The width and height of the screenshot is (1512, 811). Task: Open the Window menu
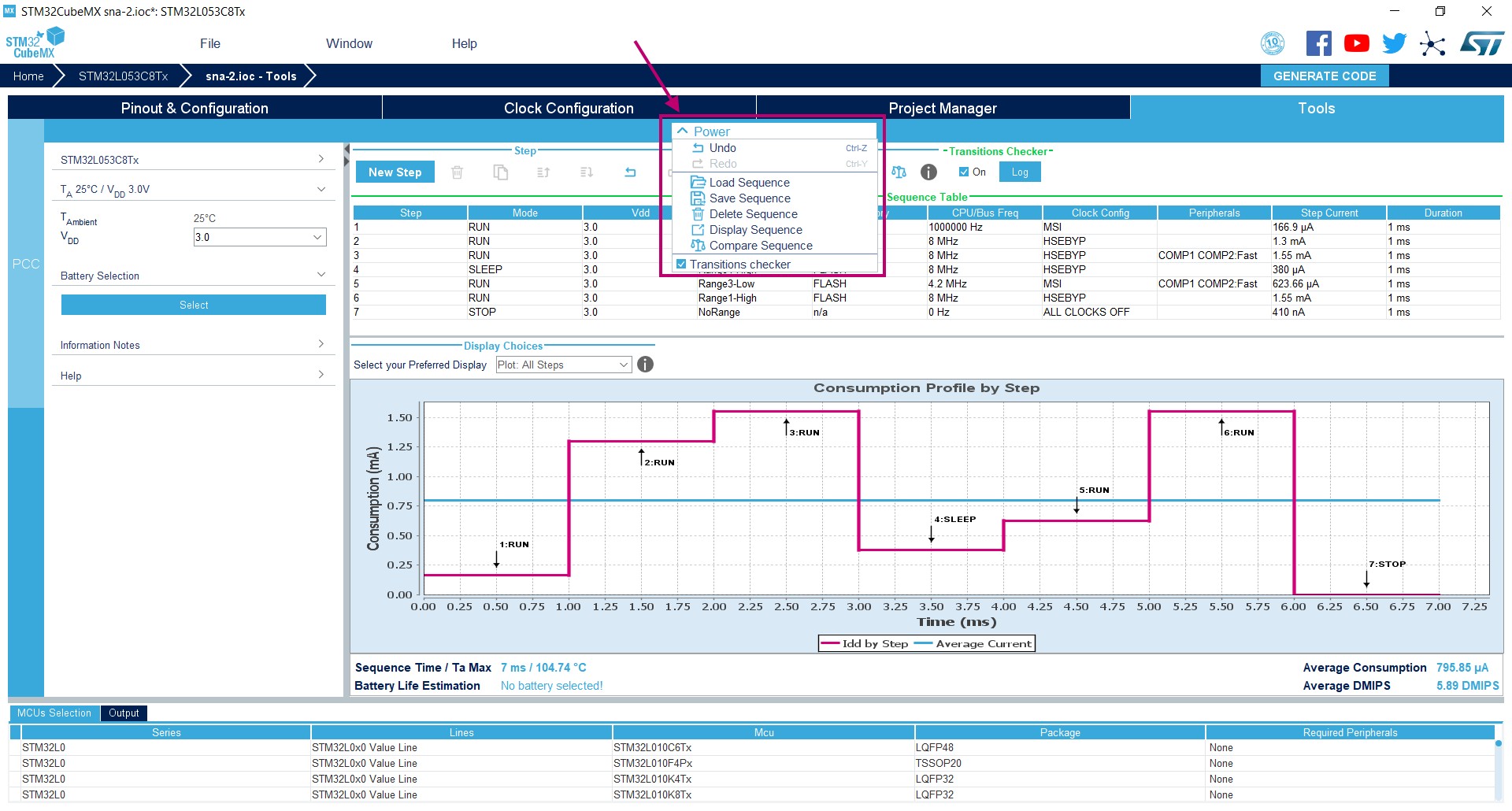point(350,44)
